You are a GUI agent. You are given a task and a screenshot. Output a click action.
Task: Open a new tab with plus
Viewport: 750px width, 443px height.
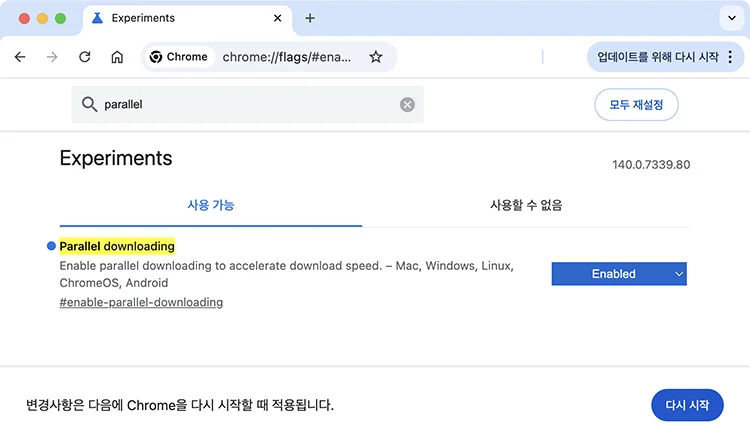(310, 18)
